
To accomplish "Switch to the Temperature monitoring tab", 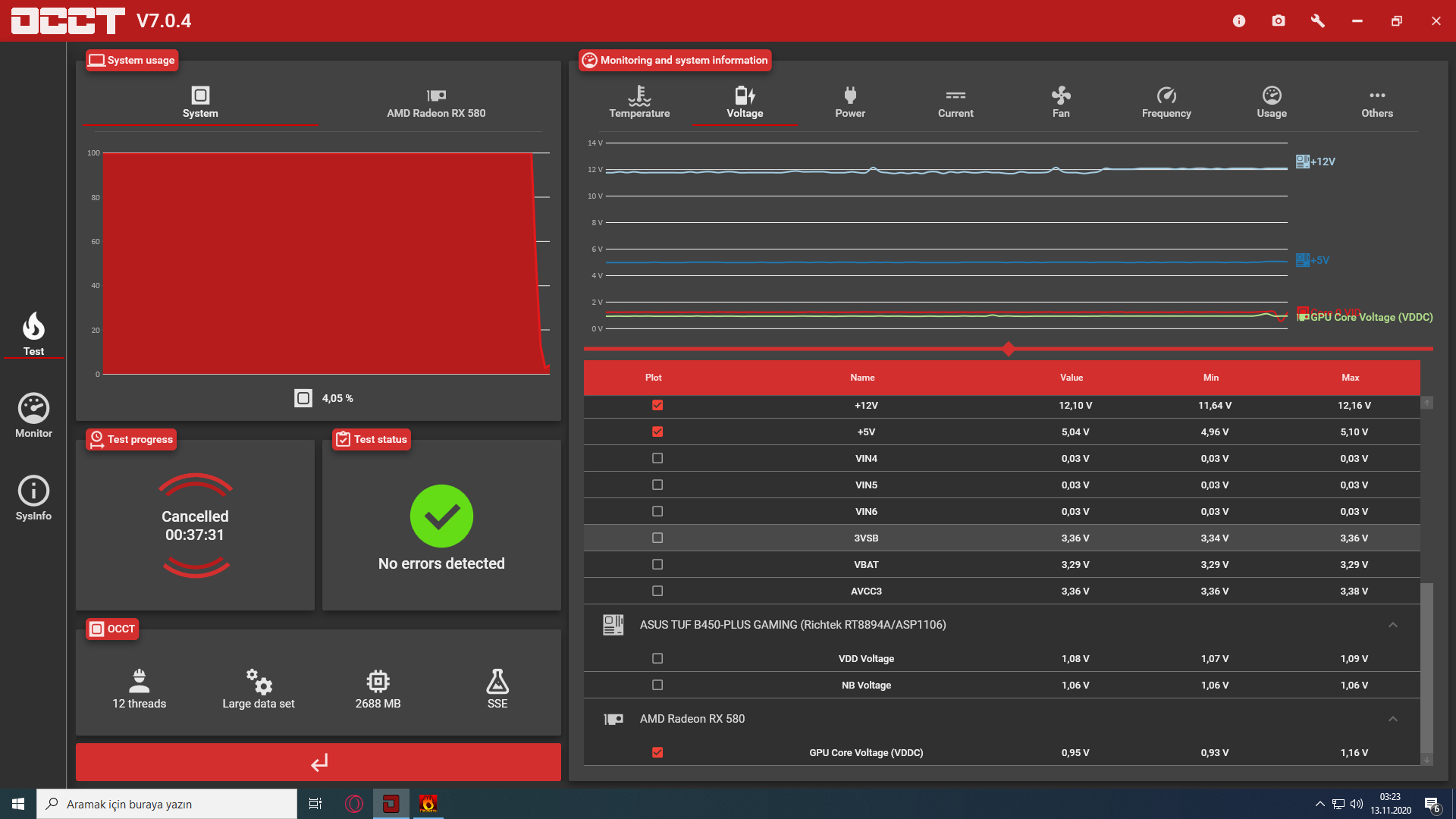I will 639,102.
